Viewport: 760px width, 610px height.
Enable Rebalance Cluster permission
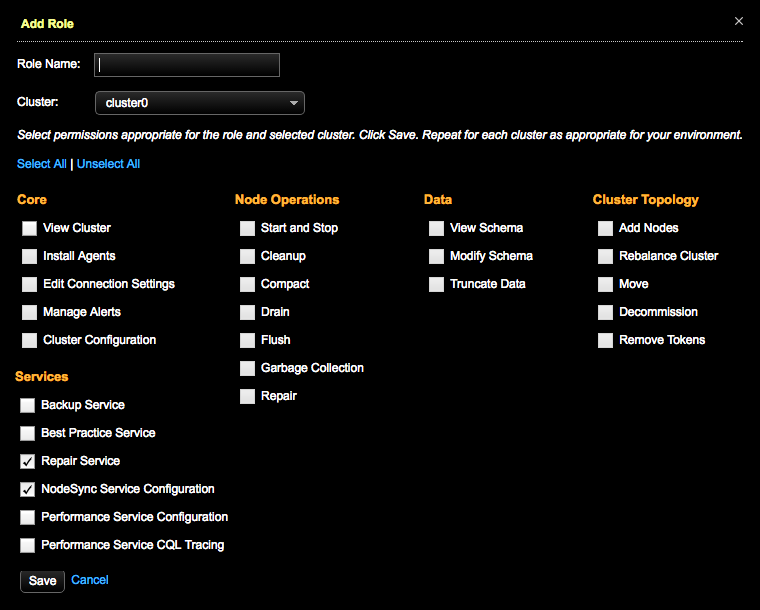pos(605,257)
